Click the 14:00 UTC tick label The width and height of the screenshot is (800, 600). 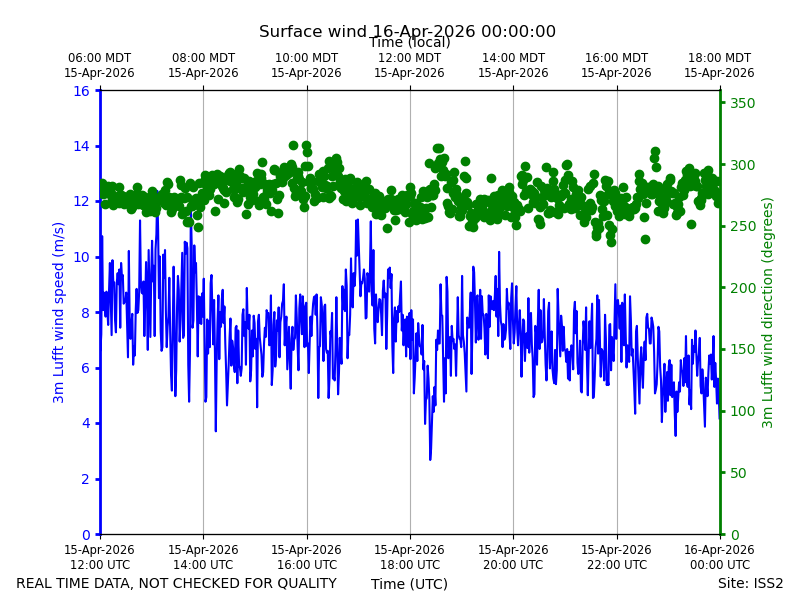click(x=203, y=557)
